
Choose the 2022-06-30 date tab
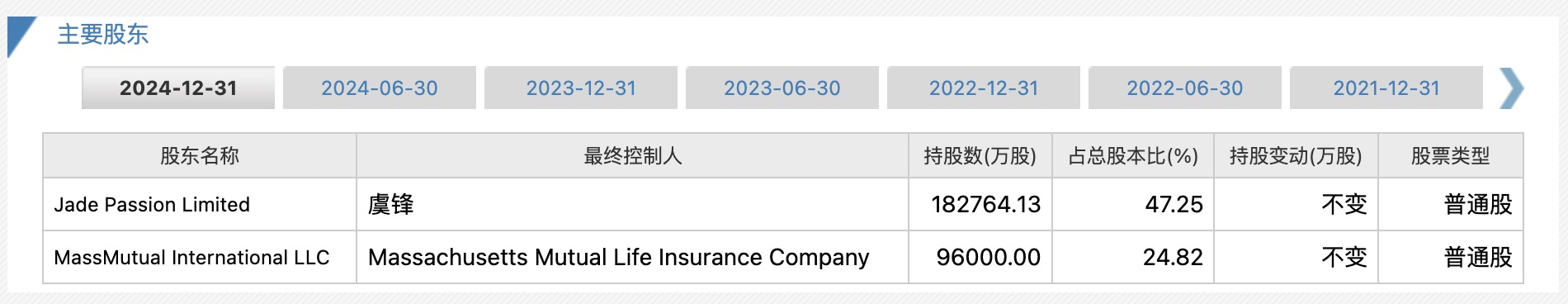[1185, 88]
